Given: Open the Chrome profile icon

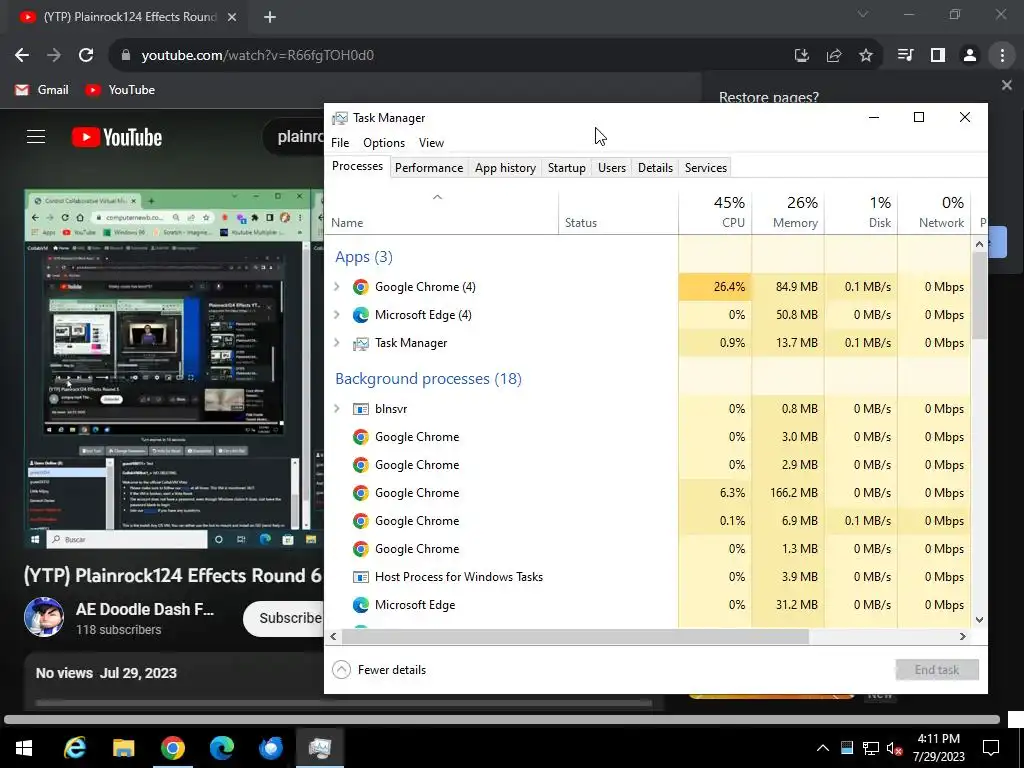Looking at the screenshot, I should click(x=970, y=56).
